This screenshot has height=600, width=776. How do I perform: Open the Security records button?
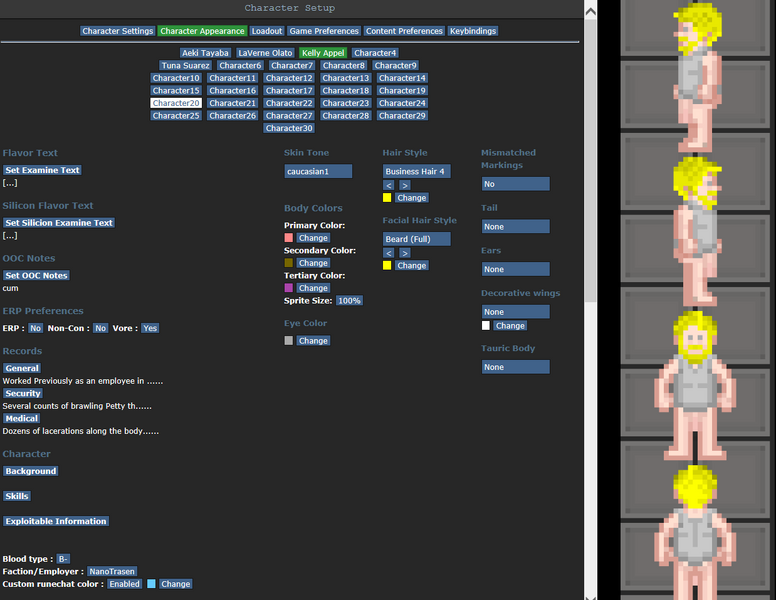pos(23,394)
